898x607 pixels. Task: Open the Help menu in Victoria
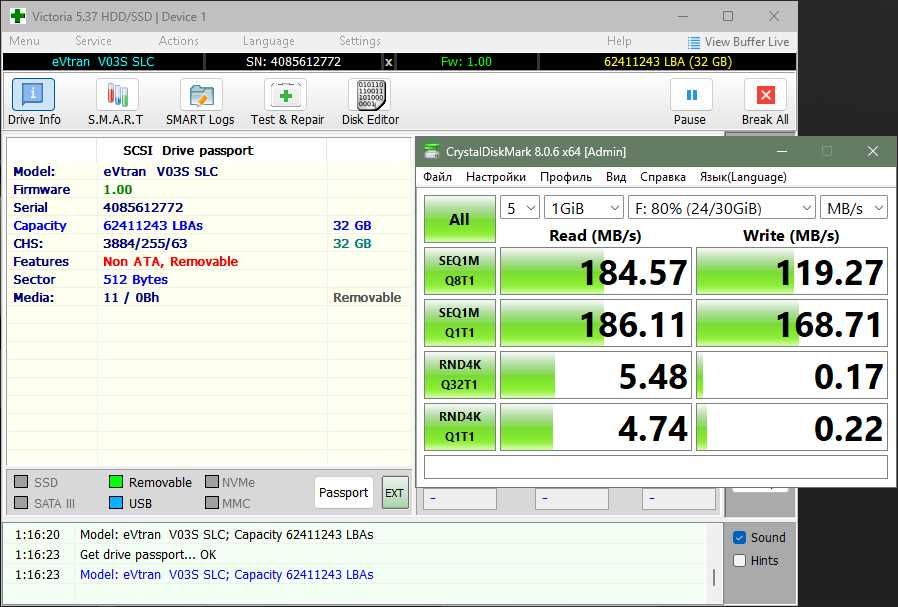coord(619,41)
